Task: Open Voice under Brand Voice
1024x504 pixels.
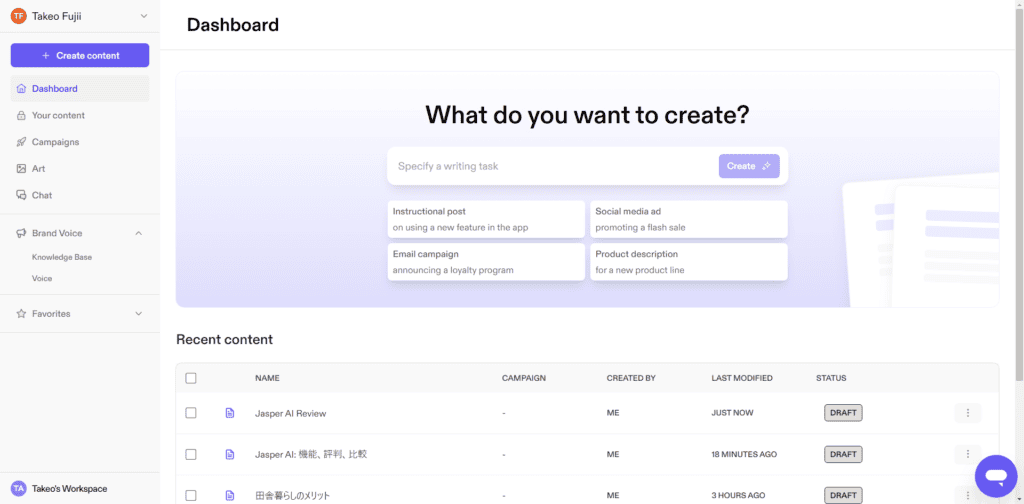Action: click(42, 278)
